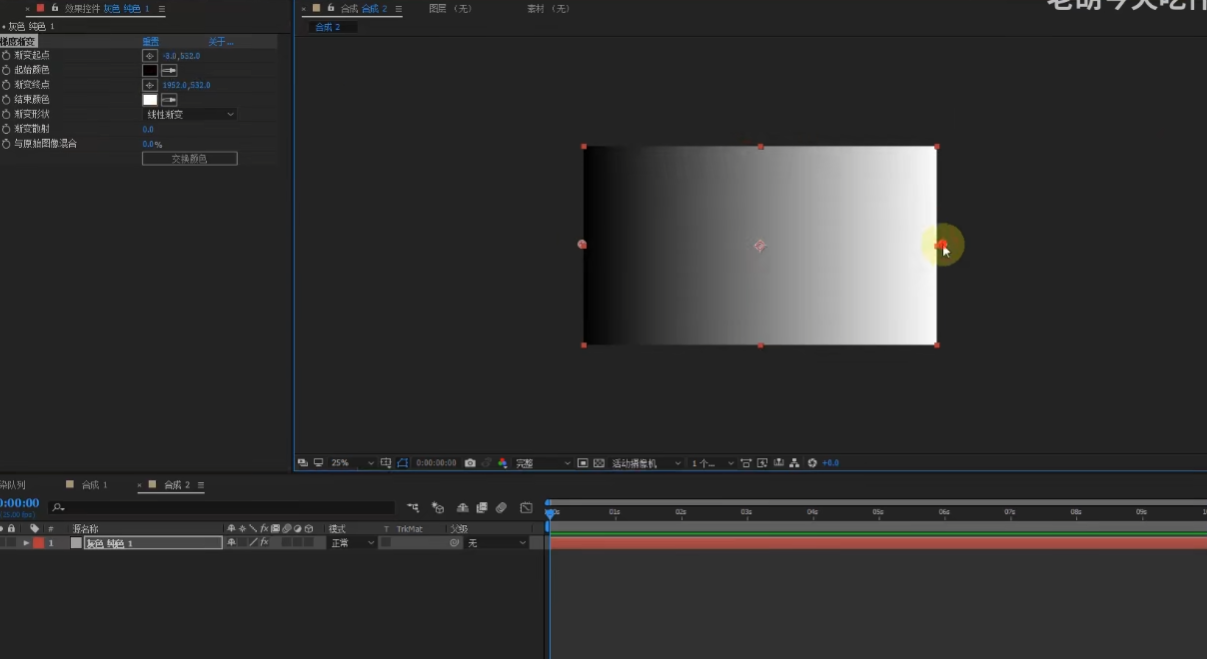Toggle stopwatch for 起始颜色

[x=6, y=70]
